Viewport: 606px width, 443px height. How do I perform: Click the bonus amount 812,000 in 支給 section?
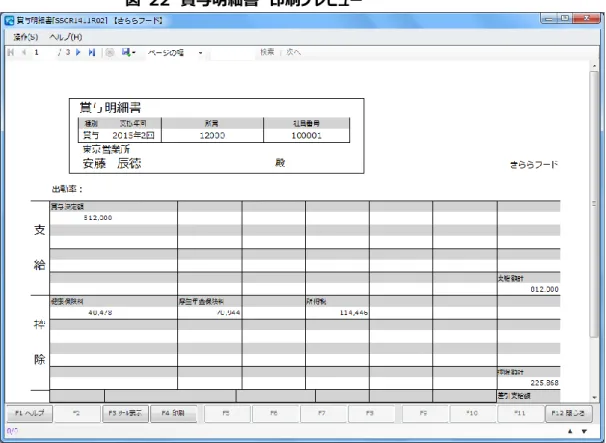(98, 218)
